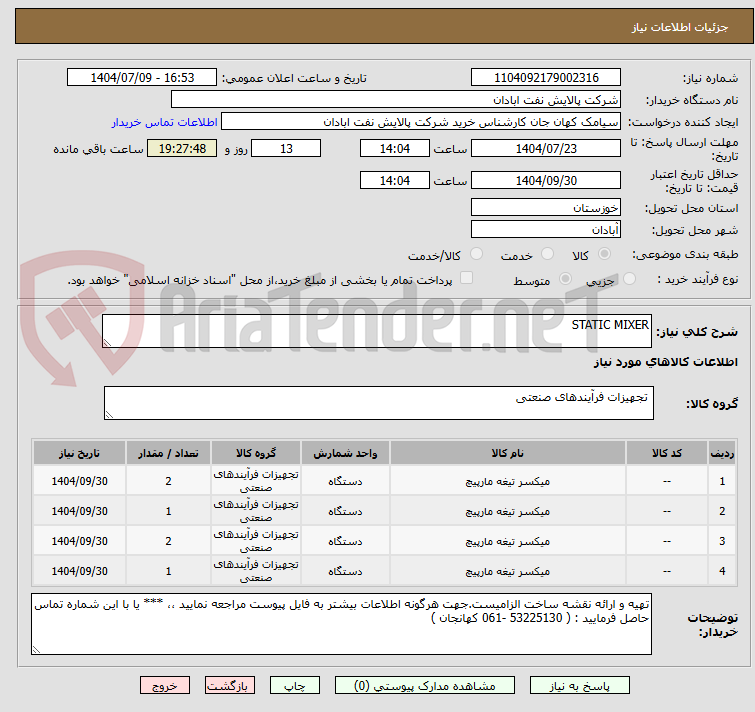
Task: Click the province field 'خوزستان'
Action: pos(546,207)
